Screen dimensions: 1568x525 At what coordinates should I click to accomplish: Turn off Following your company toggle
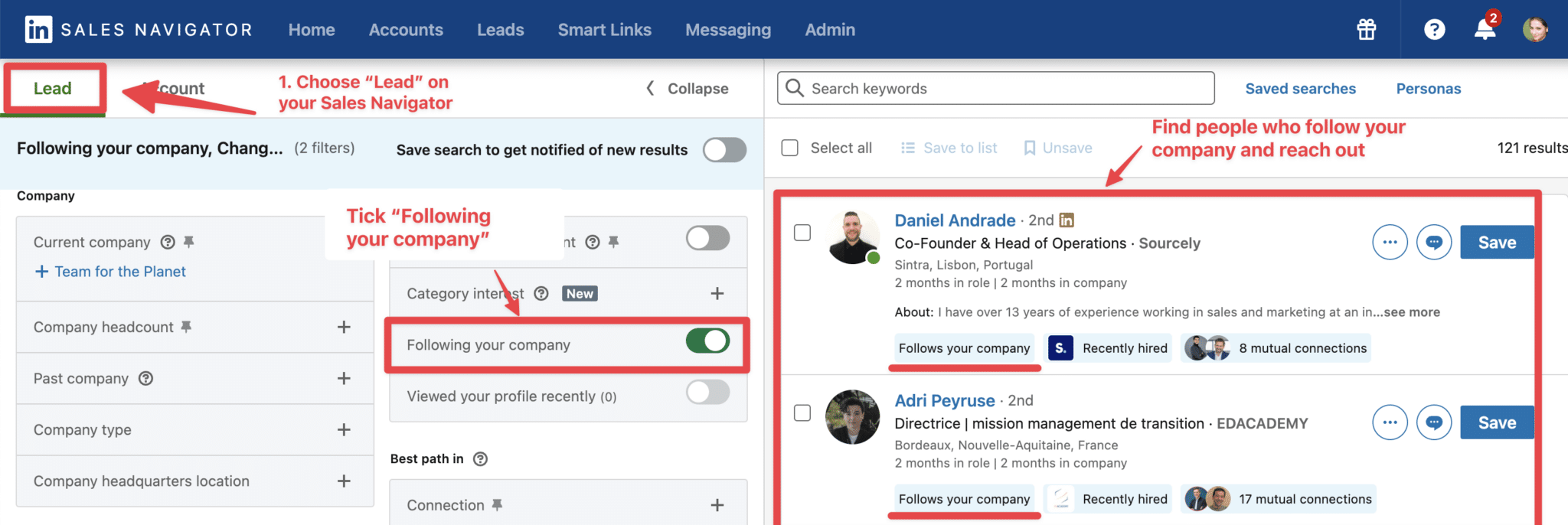click(x=707, y=341)
